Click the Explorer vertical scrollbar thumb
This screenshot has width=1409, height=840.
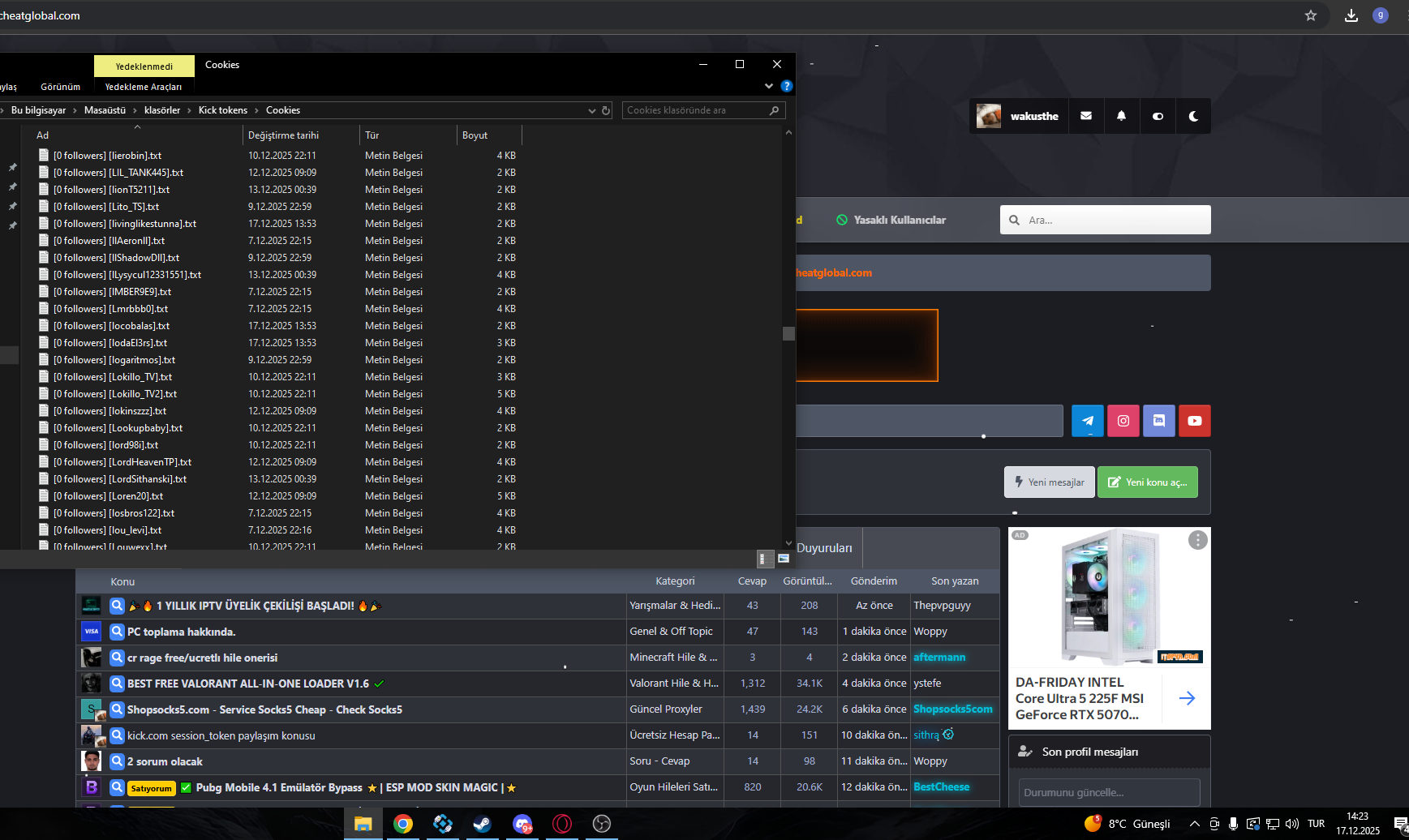coord(788,333)
